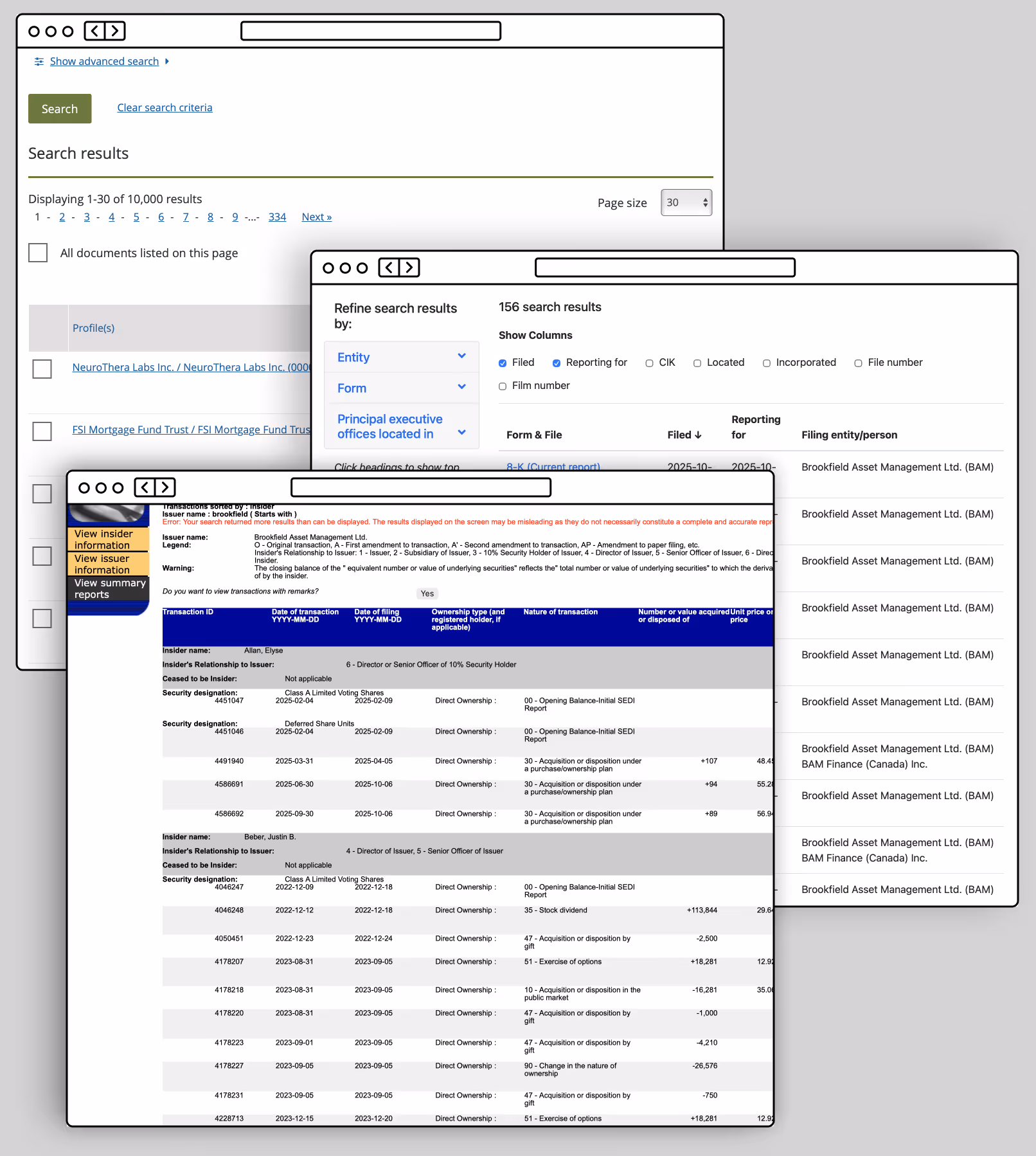
Task: Select the NeuroThera Labs Inc. row checkbox
Action: tap(42, 369)
